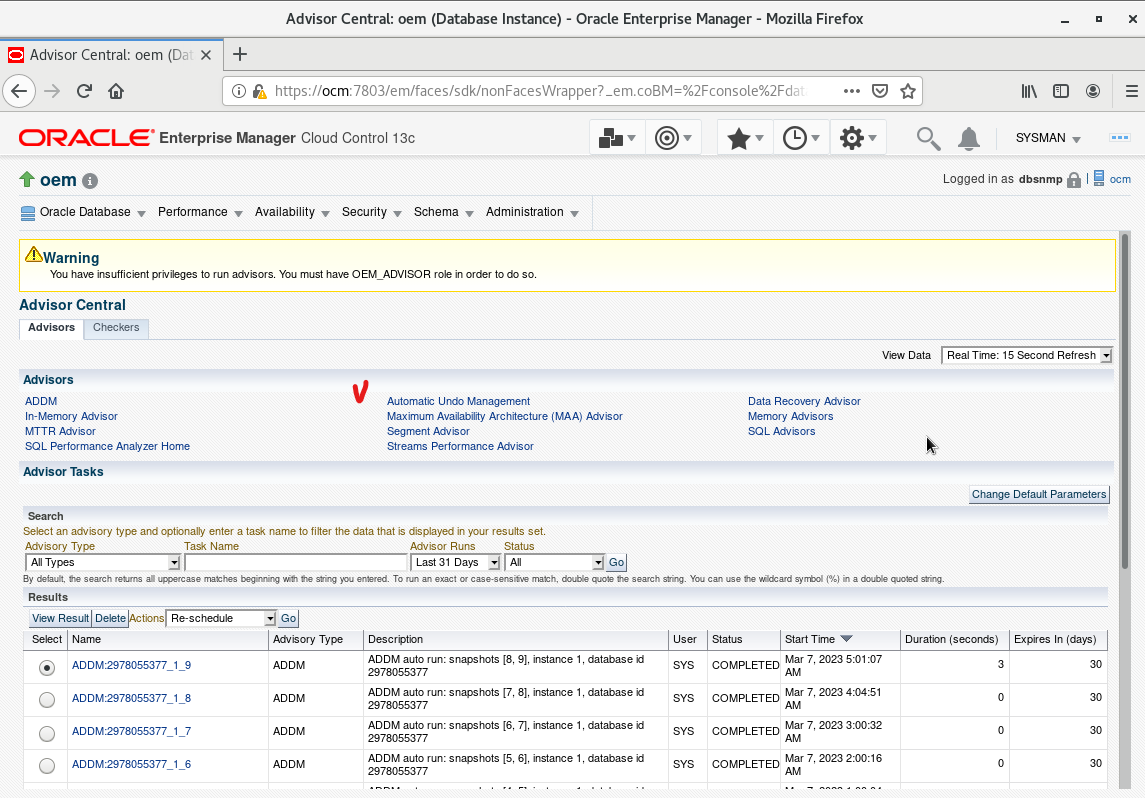Go back using Firefox back arrow
1145x798 pixels.
point(19,91)
